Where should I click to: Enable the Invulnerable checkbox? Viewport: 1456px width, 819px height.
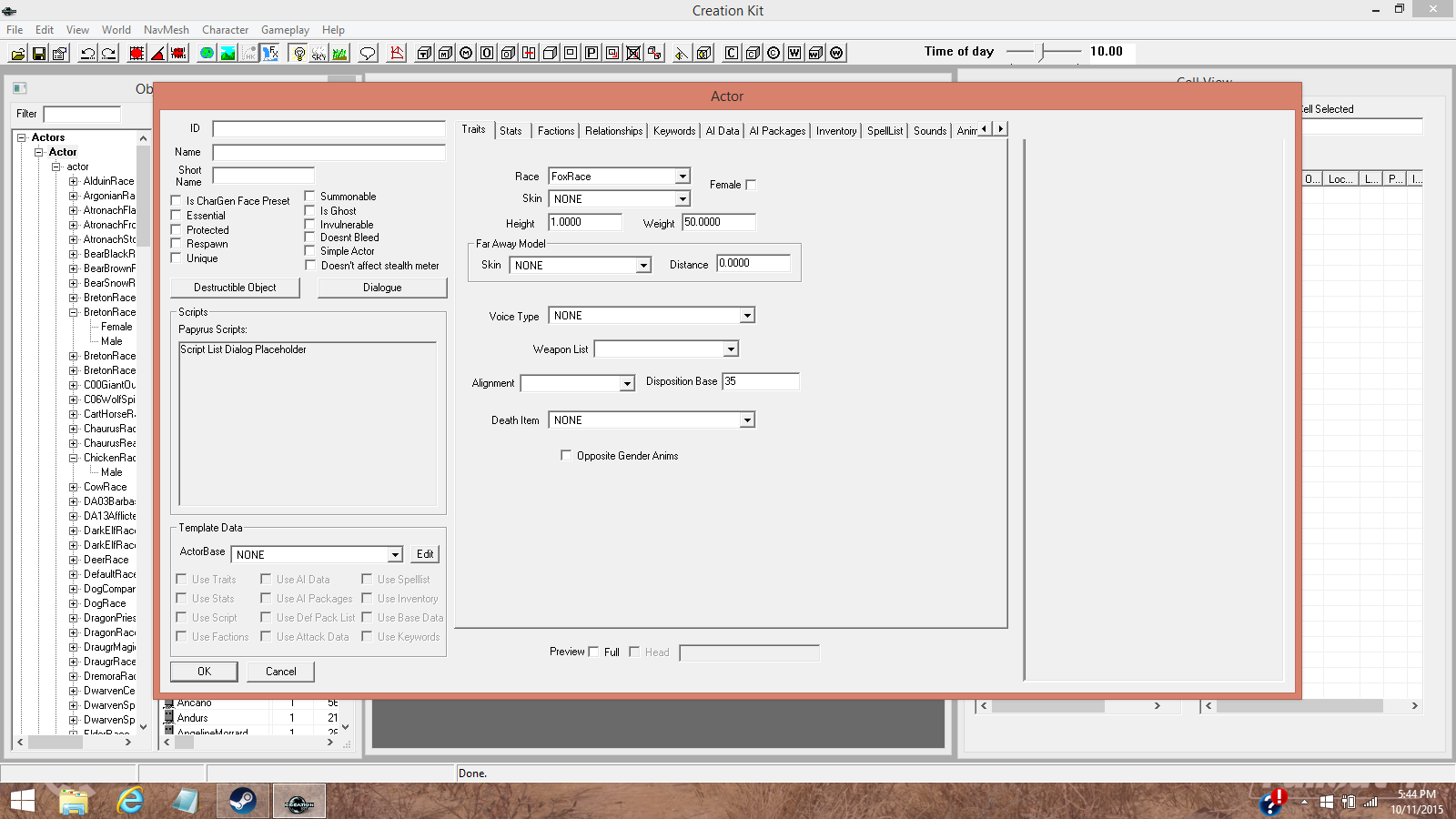tap(310, 224)
